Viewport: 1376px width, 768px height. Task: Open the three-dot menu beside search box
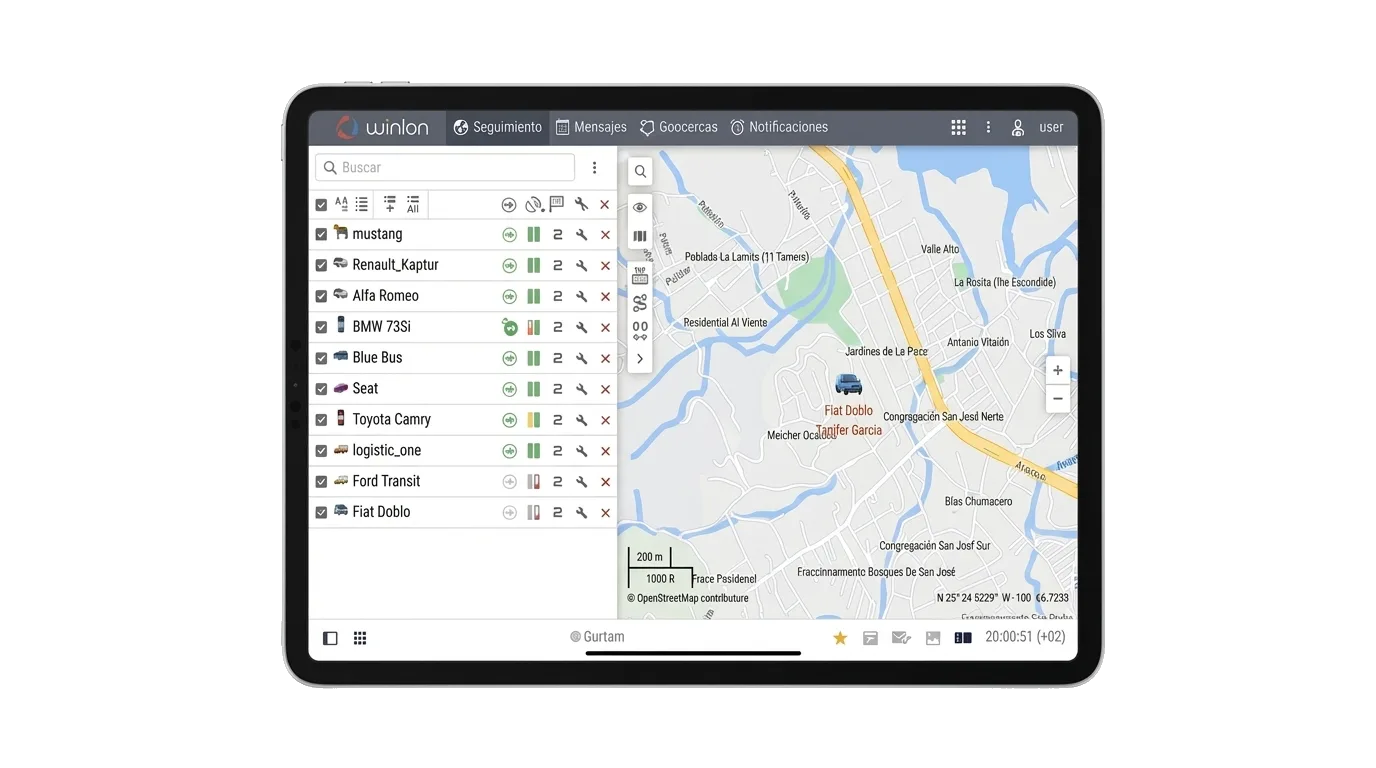(594, 168)
